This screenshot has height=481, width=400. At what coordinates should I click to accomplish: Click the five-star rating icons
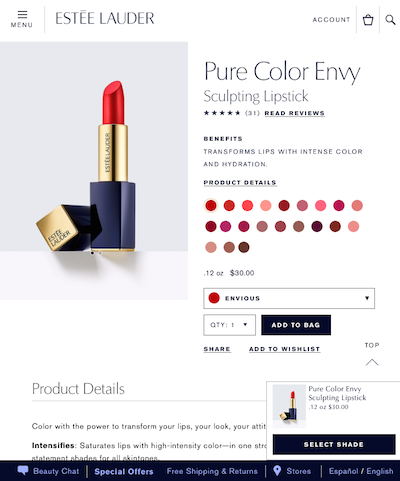pyautogui.click(x=222, y=113)
